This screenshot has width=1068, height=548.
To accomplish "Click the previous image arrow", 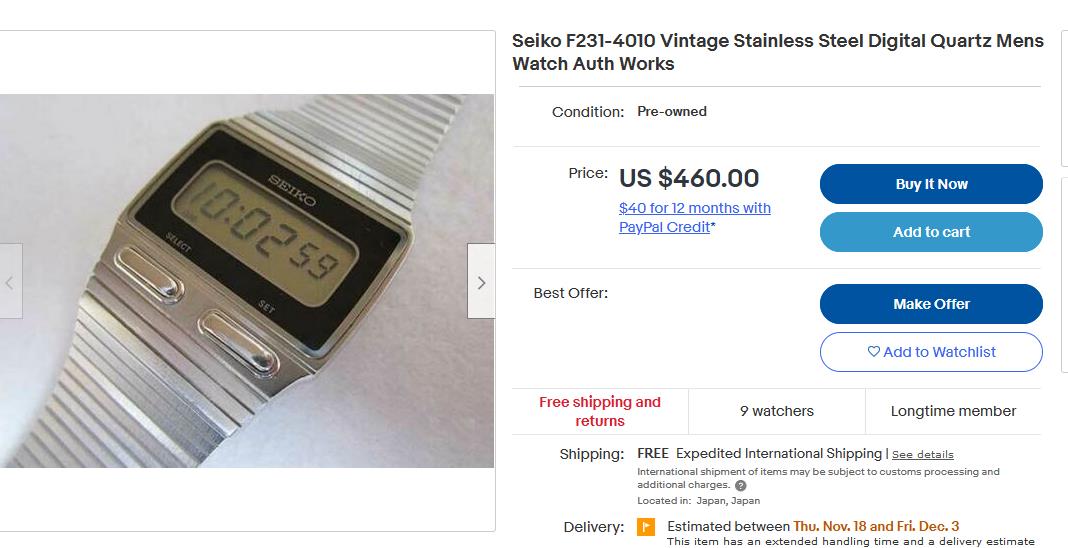I will [10, 282].
